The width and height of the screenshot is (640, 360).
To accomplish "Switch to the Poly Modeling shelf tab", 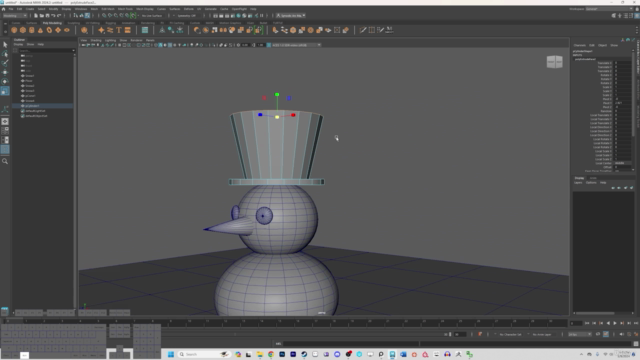I will pos(52,23).
